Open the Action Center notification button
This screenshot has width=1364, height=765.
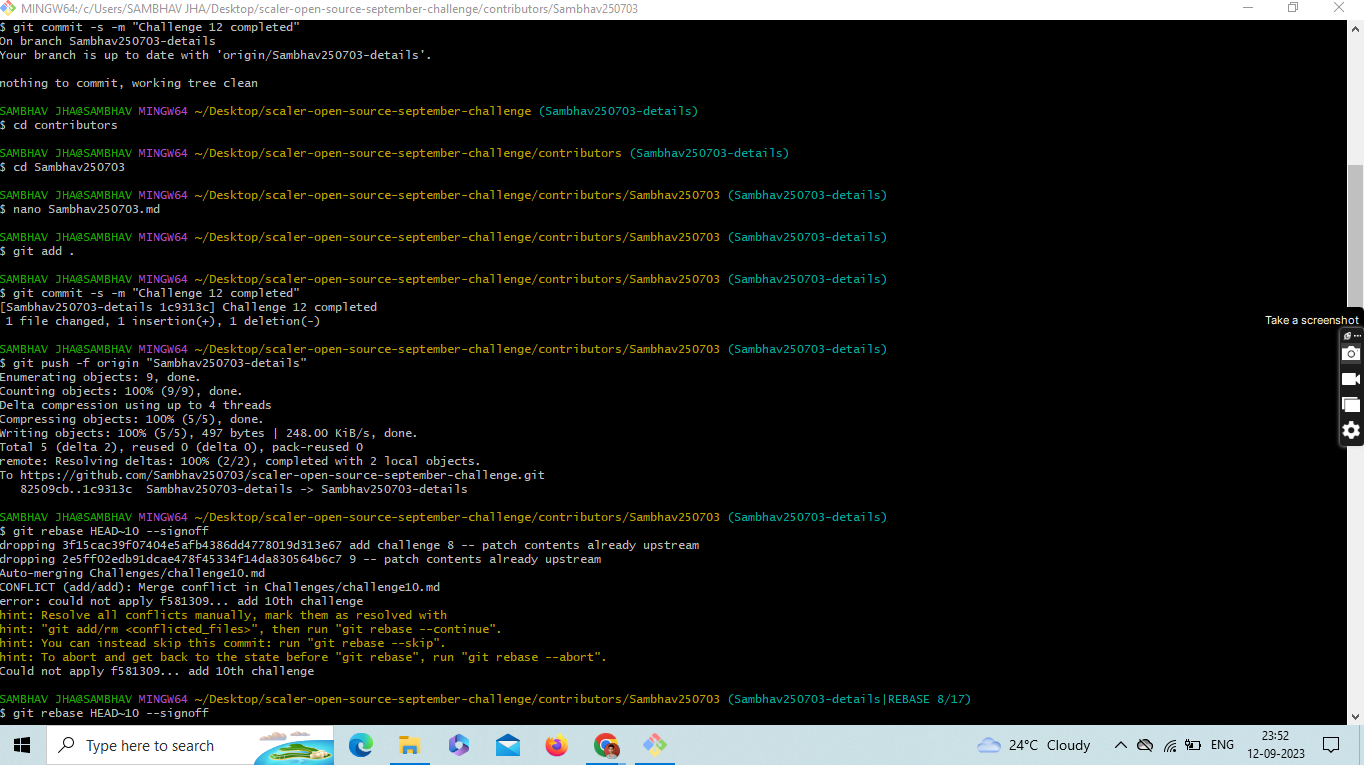point(1331,745)
